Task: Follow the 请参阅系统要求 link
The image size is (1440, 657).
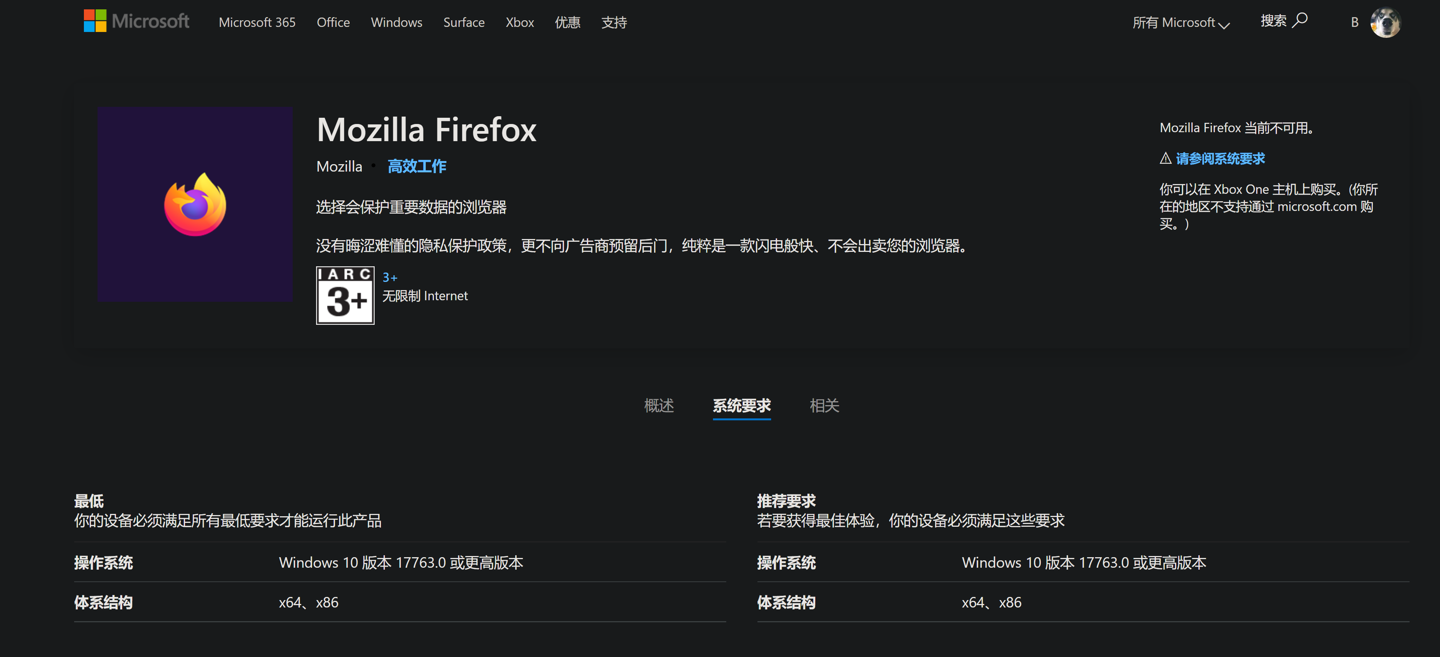Action: 1220,158
